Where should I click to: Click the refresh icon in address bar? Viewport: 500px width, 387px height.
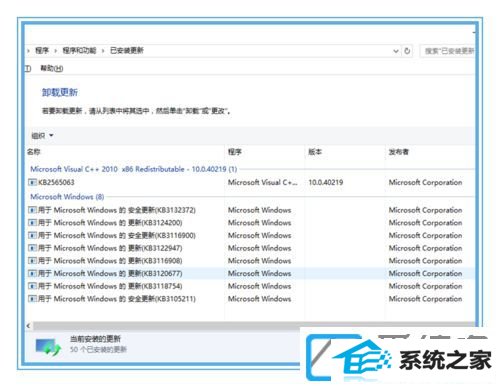coord(407,51)
